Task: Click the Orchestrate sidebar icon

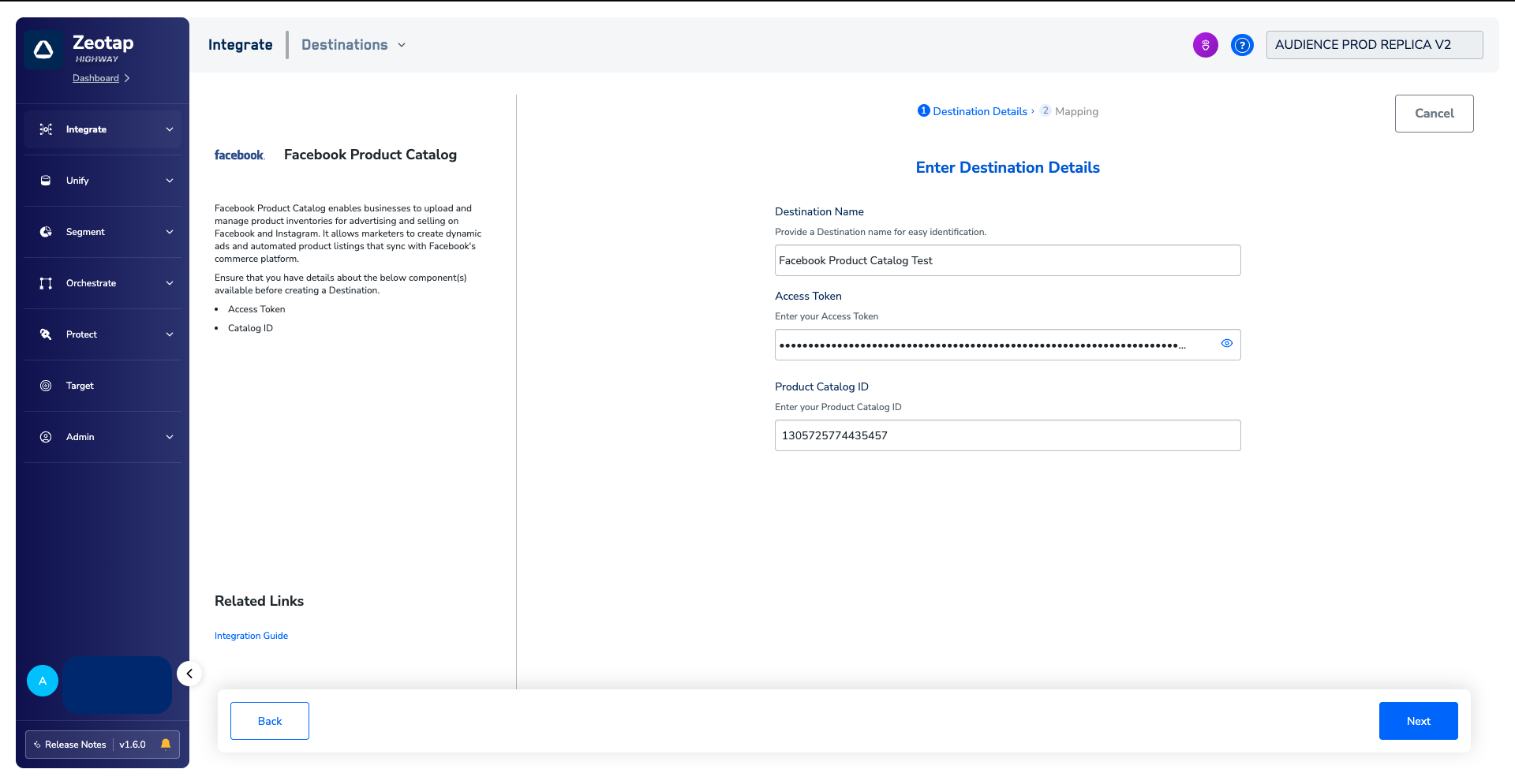Action: click(x=46, y=283)
